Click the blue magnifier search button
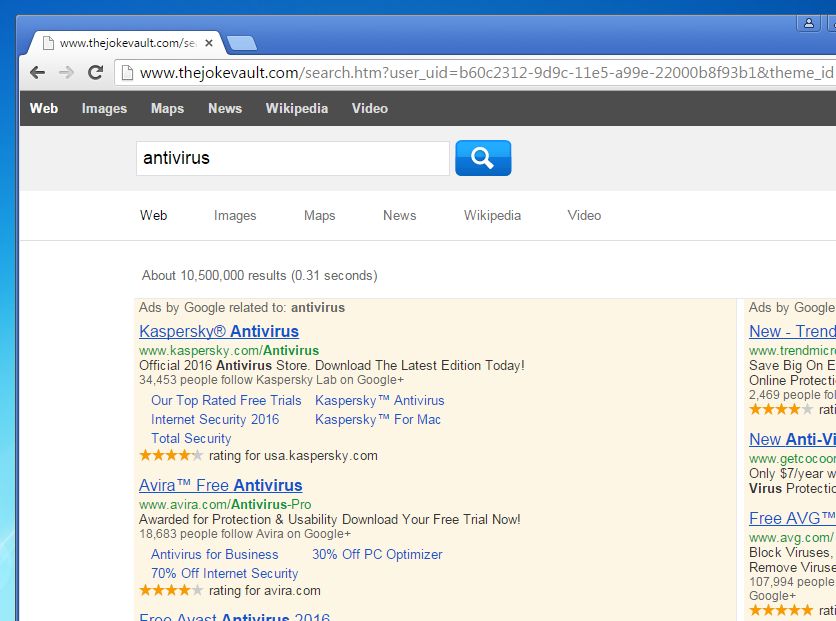Viewport: 836px width, 621px height. tap(483, 158)
